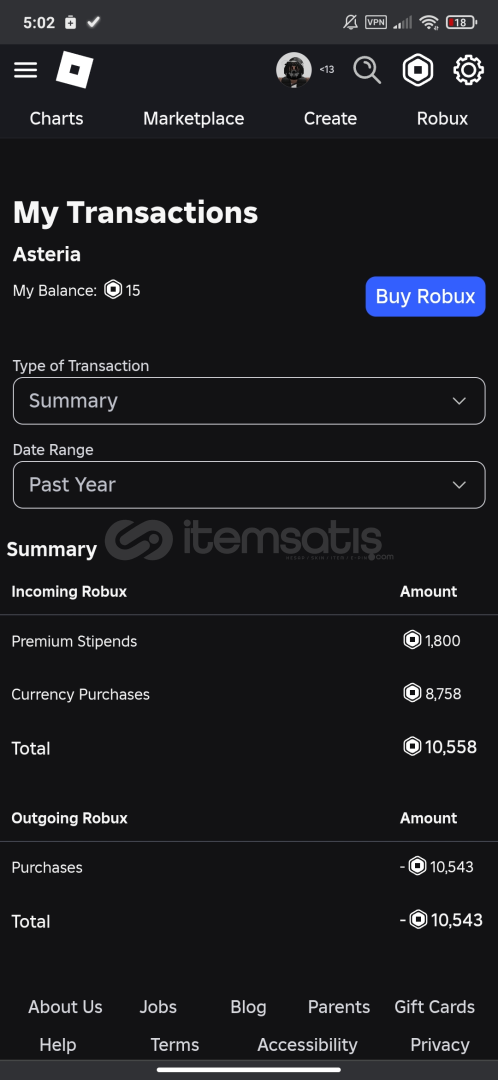This screenshot has height=1080, width=498.
Task: Tap the Roblox logo icon
Action: click(74, 70)
